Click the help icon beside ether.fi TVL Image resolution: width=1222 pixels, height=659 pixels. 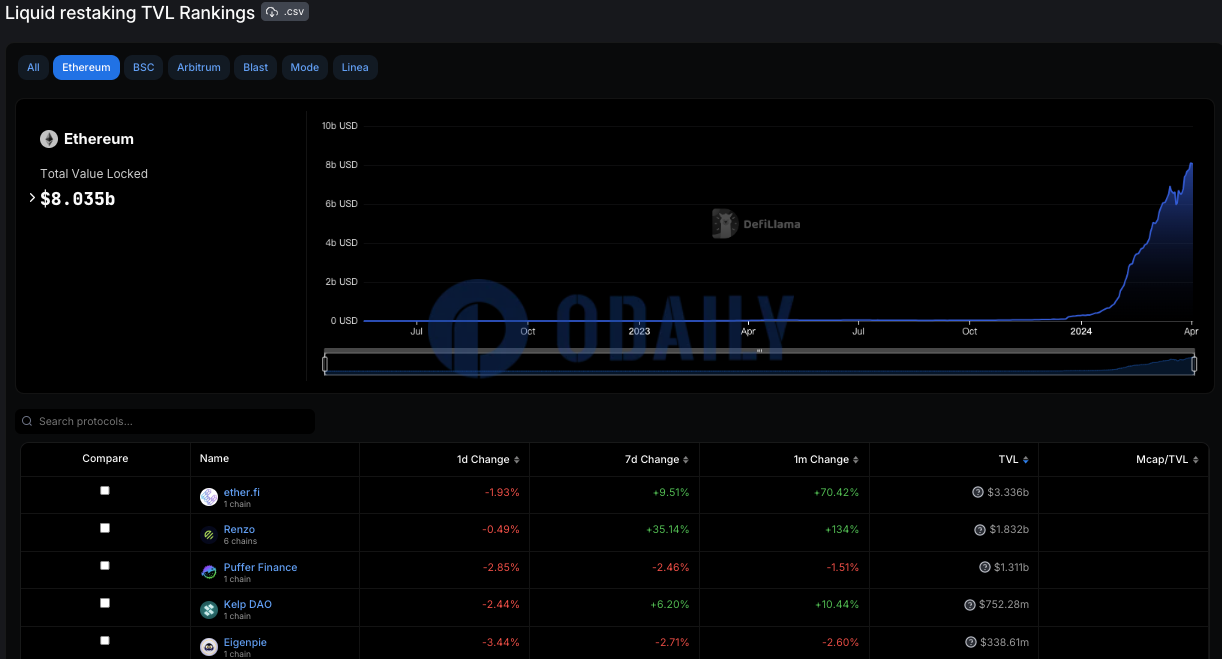click(x=978, y=492)
